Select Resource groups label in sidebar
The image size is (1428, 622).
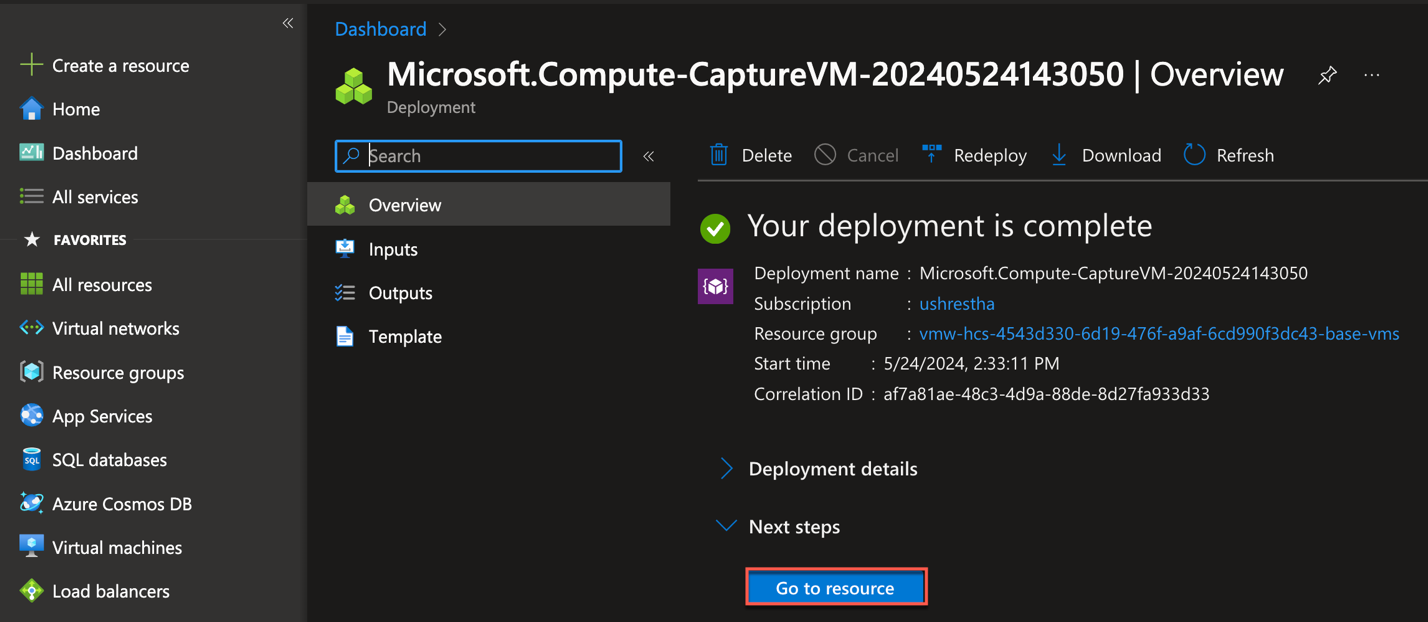click(118, 373)
